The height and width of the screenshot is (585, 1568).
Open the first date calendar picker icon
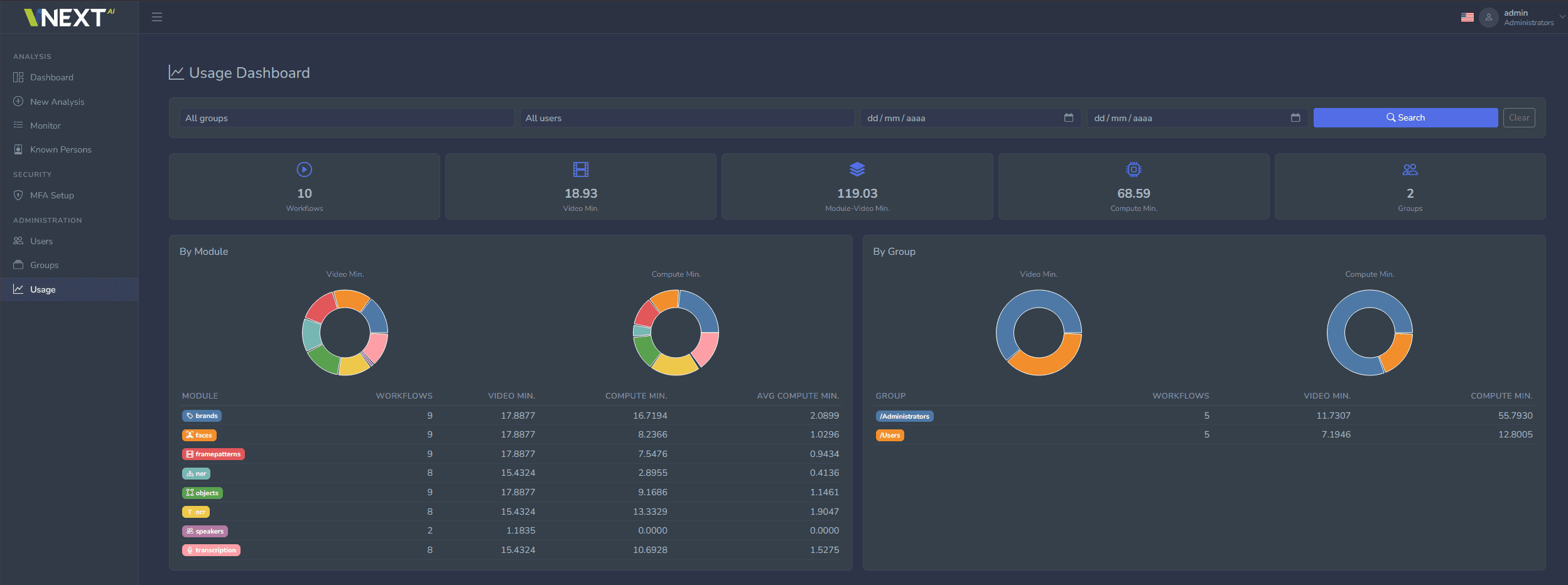(1069, 117)
